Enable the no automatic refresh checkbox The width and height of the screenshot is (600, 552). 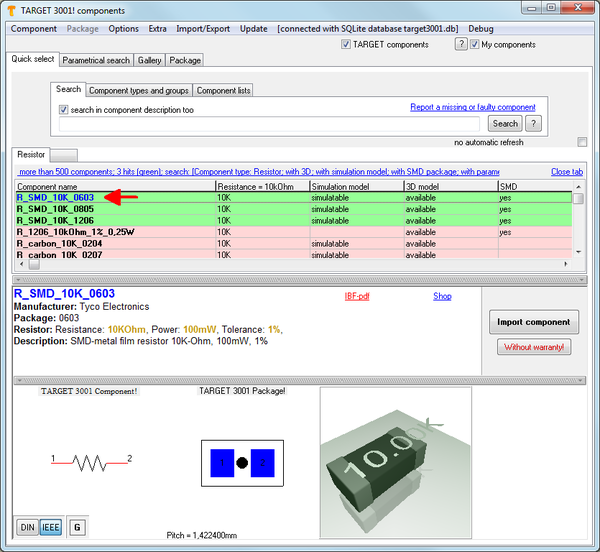click(582, 142)
